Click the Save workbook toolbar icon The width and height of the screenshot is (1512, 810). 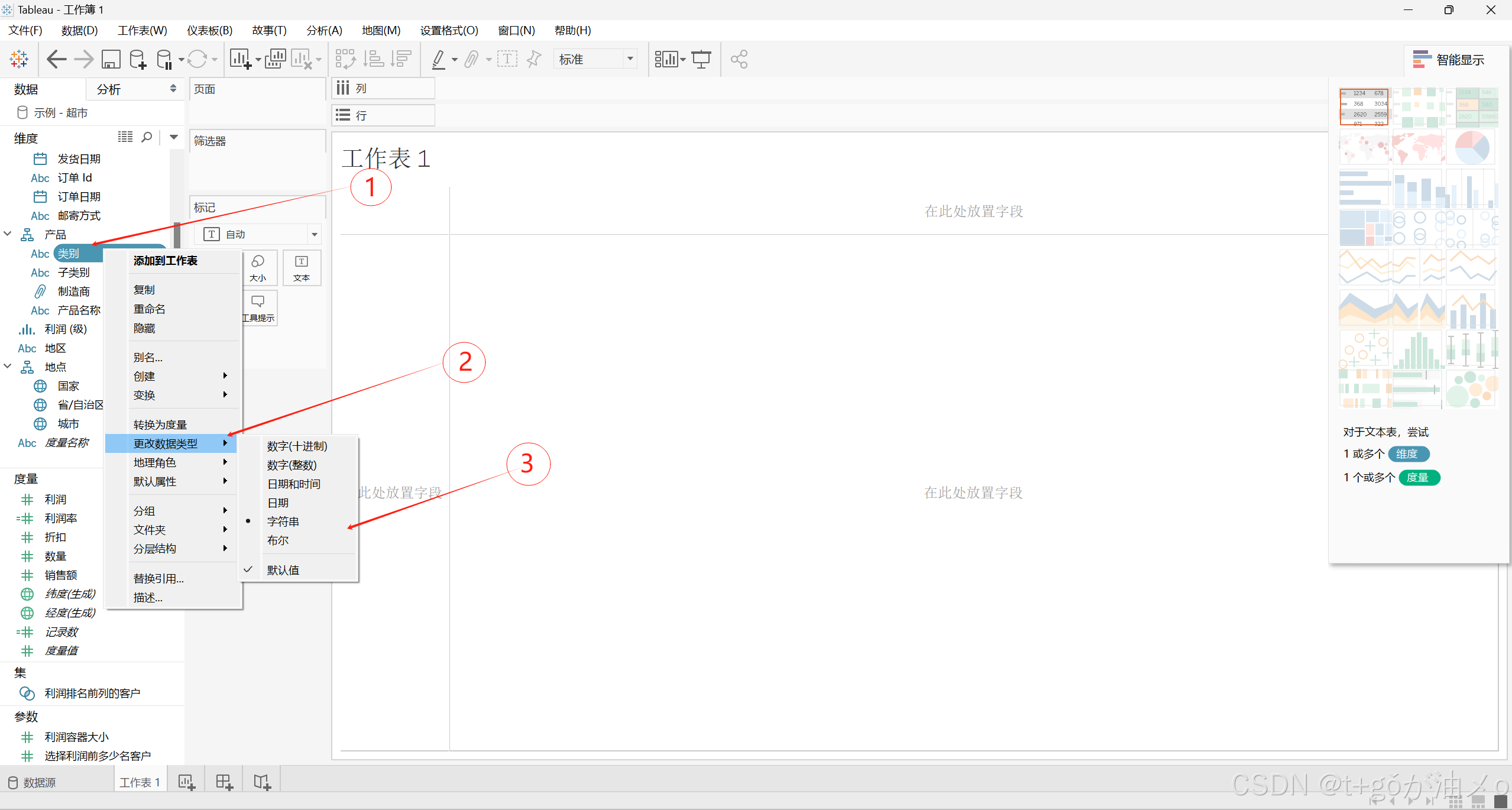pyautogui.click(x=111, y=59)
